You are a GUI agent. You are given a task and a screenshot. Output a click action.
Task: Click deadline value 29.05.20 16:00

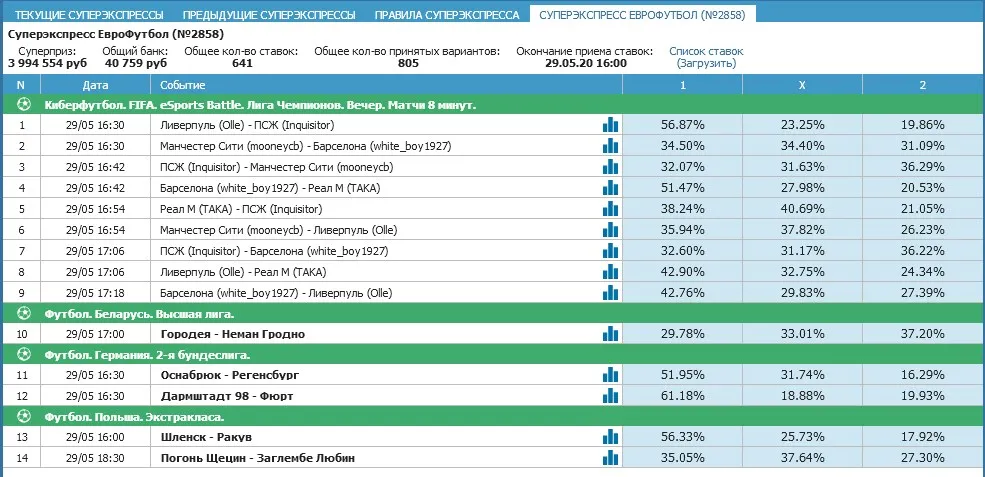(x=585, y=63)
